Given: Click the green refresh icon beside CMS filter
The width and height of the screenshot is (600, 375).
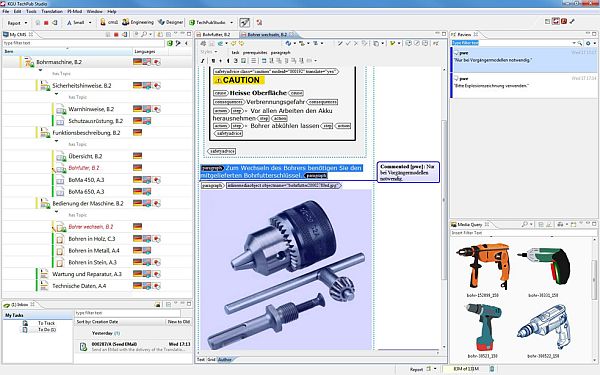Looking at the screenshot, I should (170, 43).
